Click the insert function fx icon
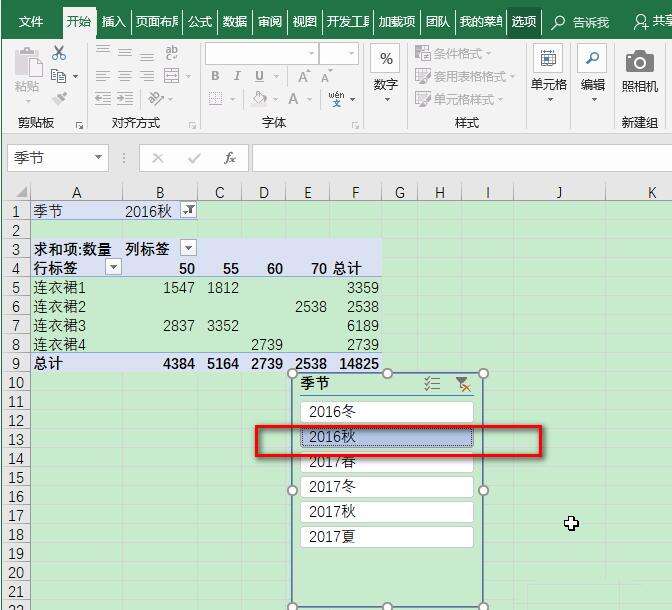Screen dimensions: 672x610 [x=230, y=158]
